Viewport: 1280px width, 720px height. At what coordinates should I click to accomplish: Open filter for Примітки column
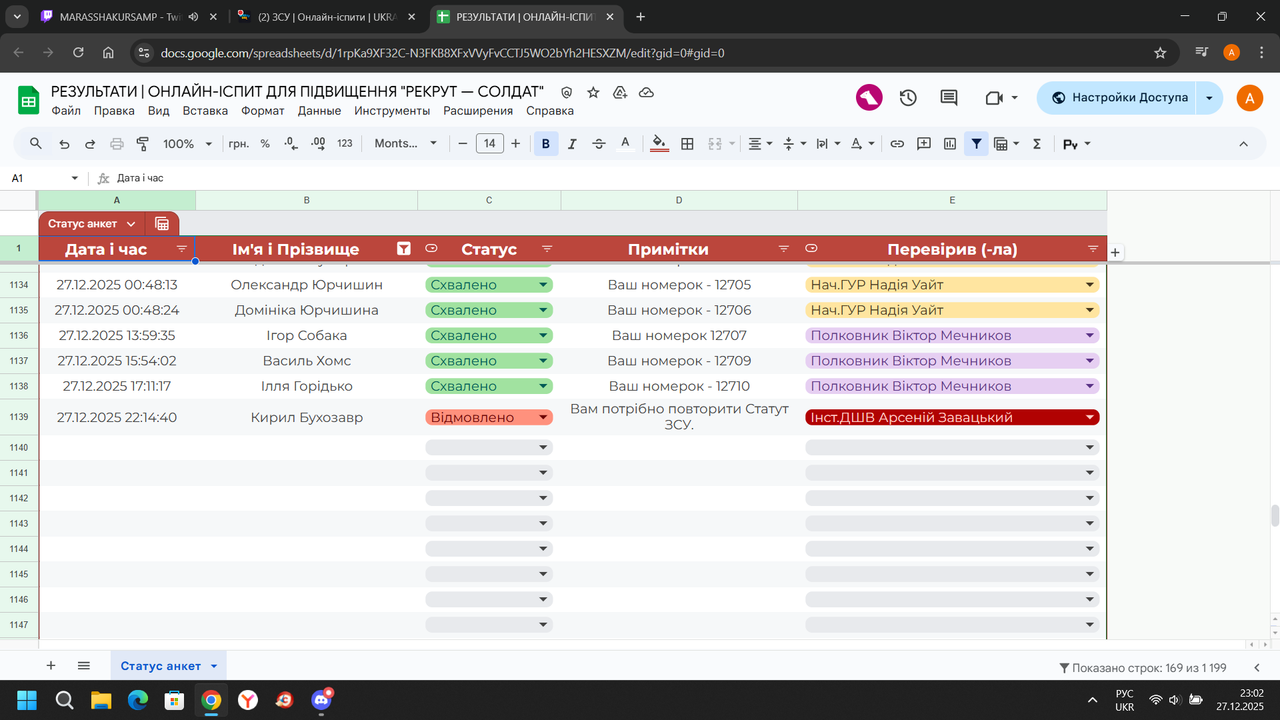[x=784, y=249]
